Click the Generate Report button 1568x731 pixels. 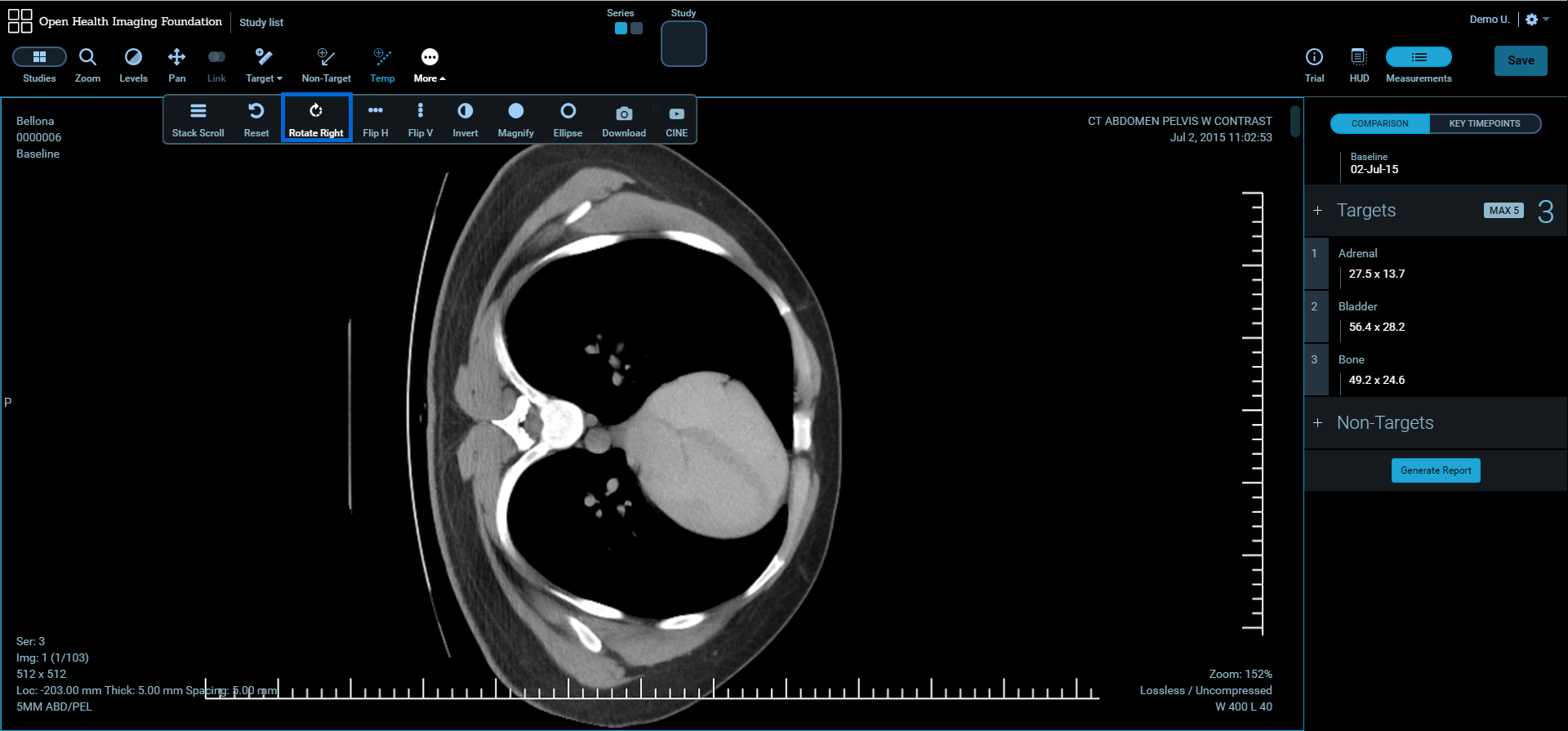pyautogui.click(x=1435, y=470)
